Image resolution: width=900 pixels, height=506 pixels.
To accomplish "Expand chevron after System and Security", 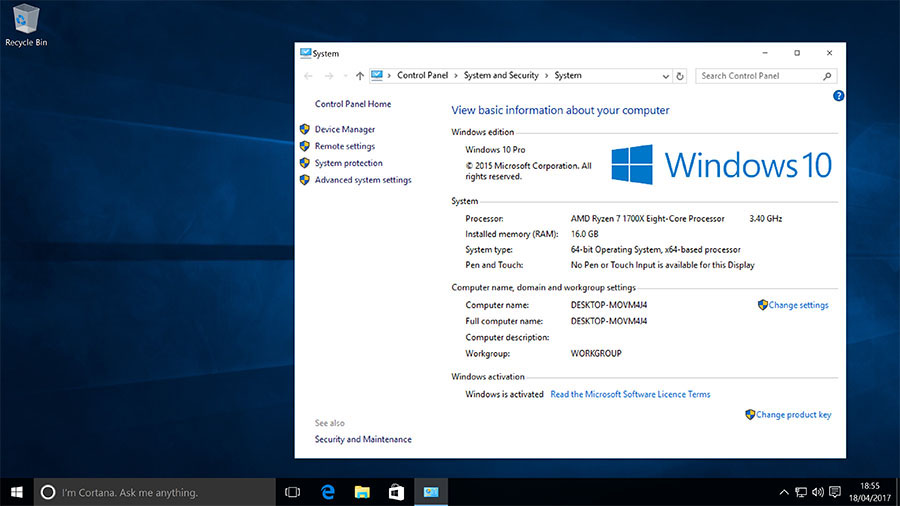I will (x=546, y=75).
